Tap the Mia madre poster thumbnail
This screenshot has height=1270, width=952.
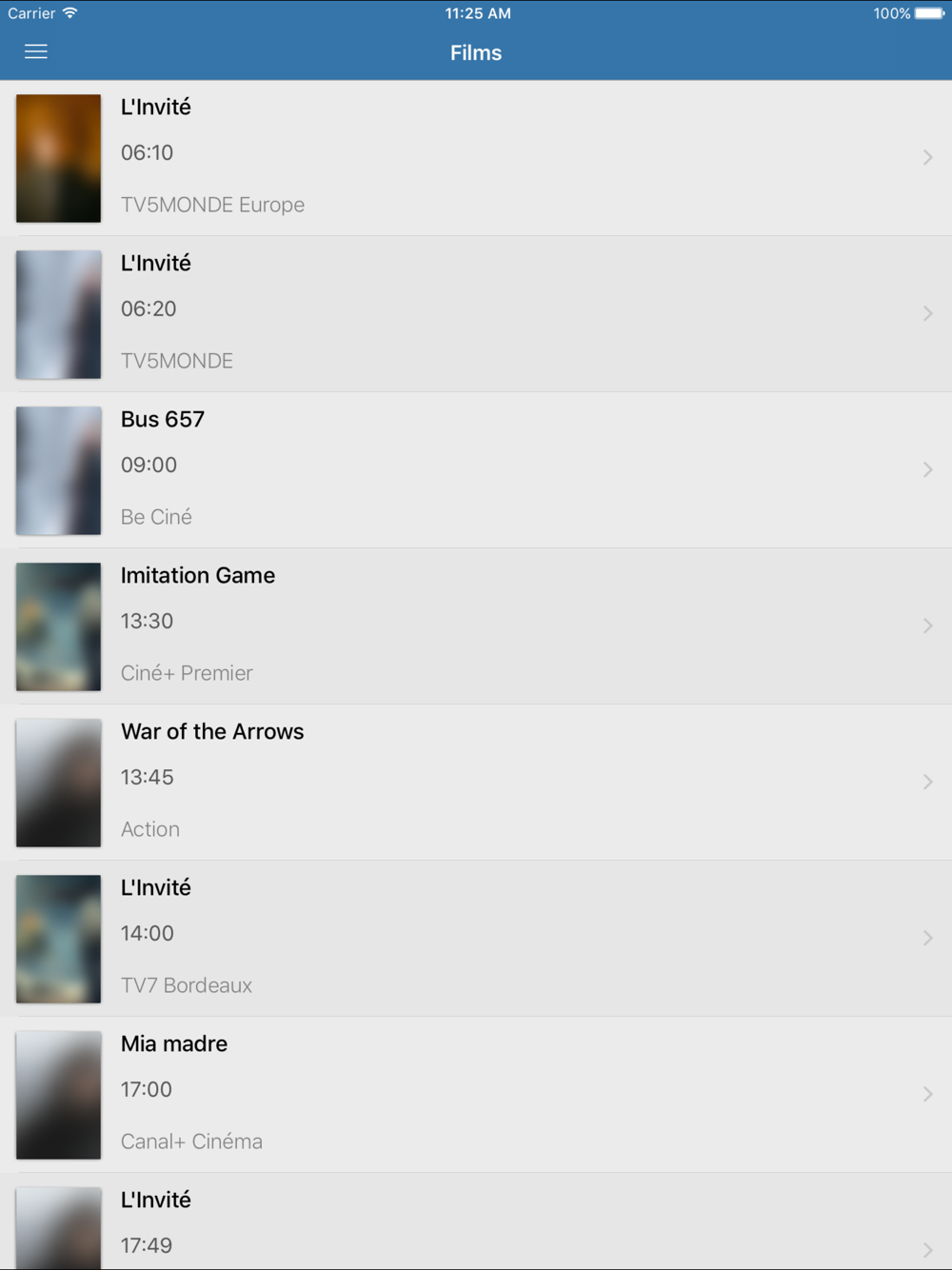pyautogui.click(x=58, y=1095)
